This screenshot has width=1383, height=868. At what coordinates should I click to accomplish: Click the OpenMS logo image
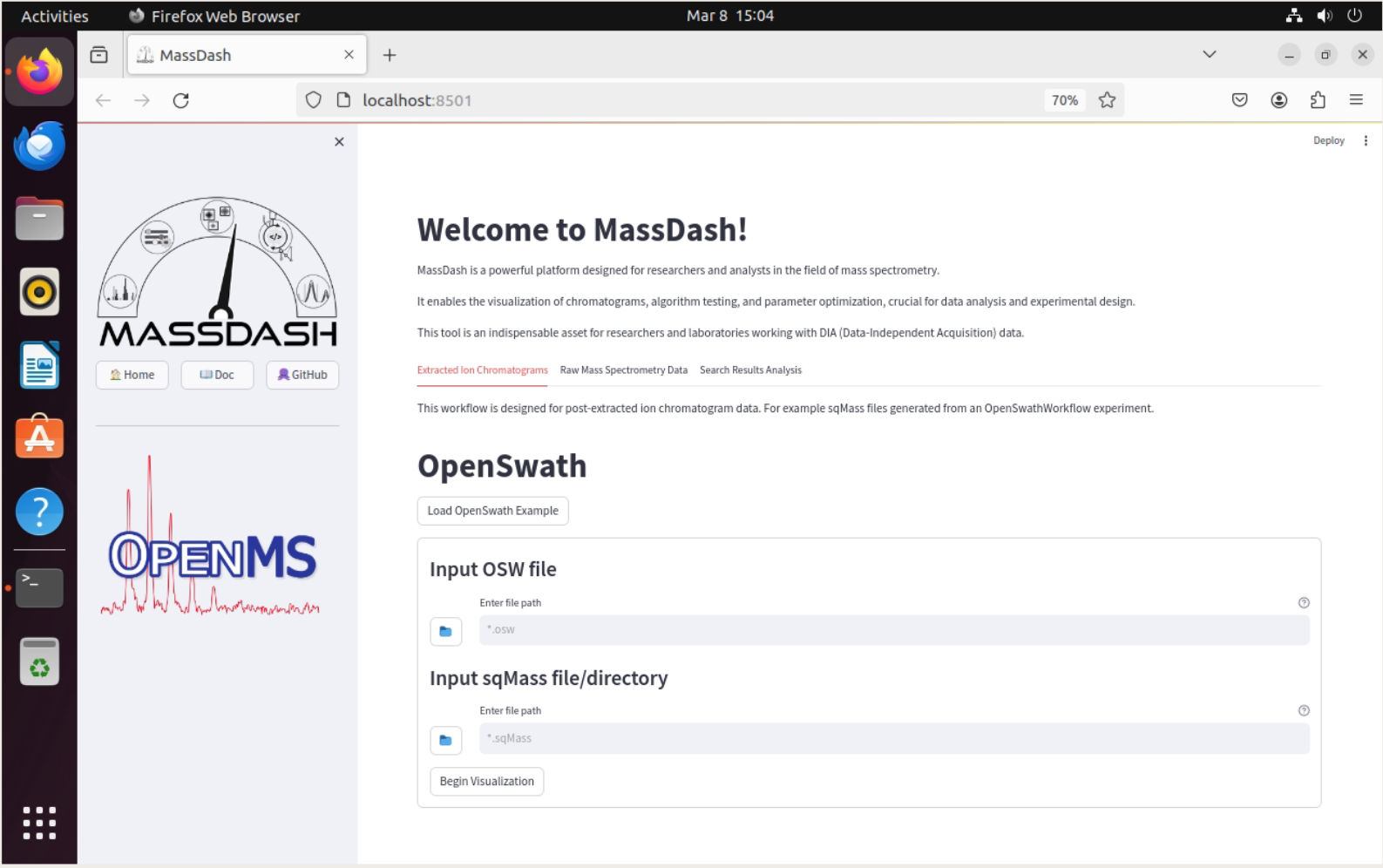[x=211, y=535]
